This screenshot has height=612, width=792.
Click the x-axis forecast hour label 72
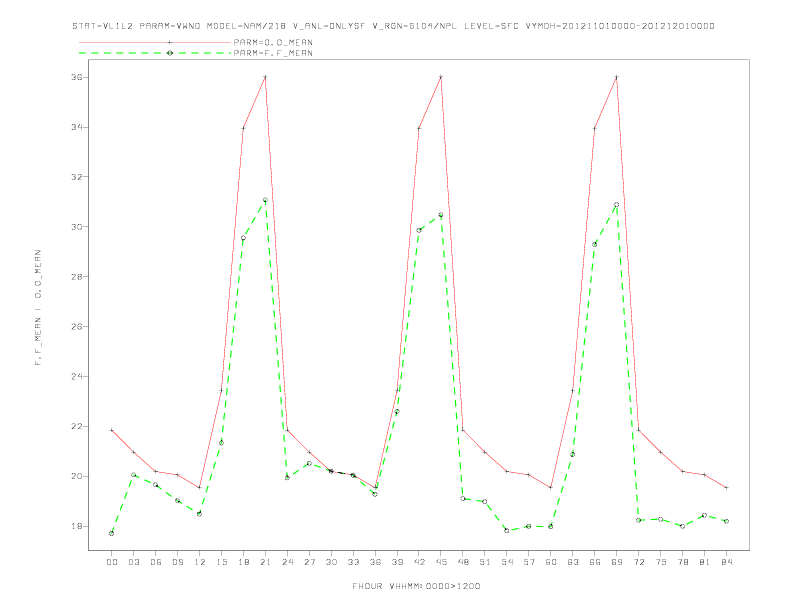point(638,562)
